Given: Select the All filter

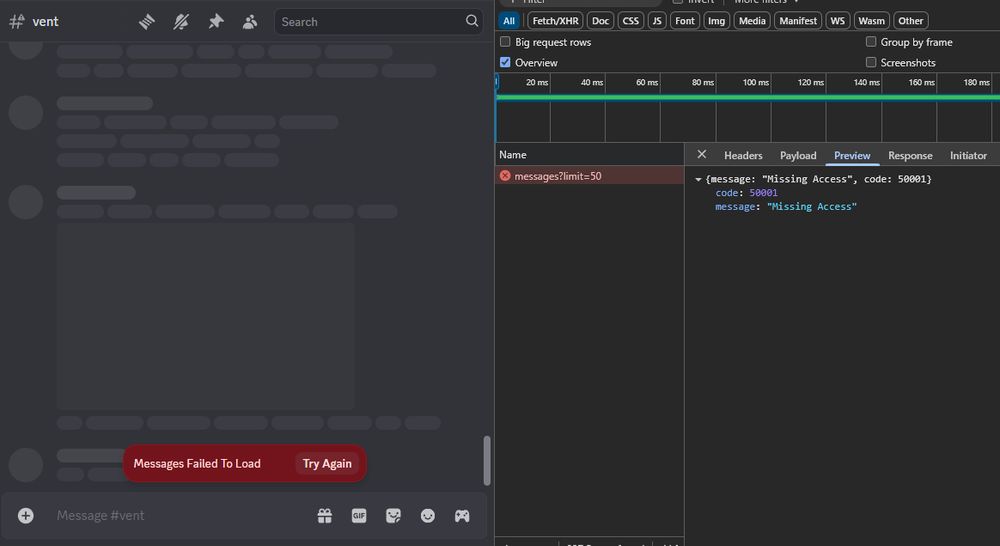Looking at the screenshot, I should pyautogui.click(x=509, y=20).
